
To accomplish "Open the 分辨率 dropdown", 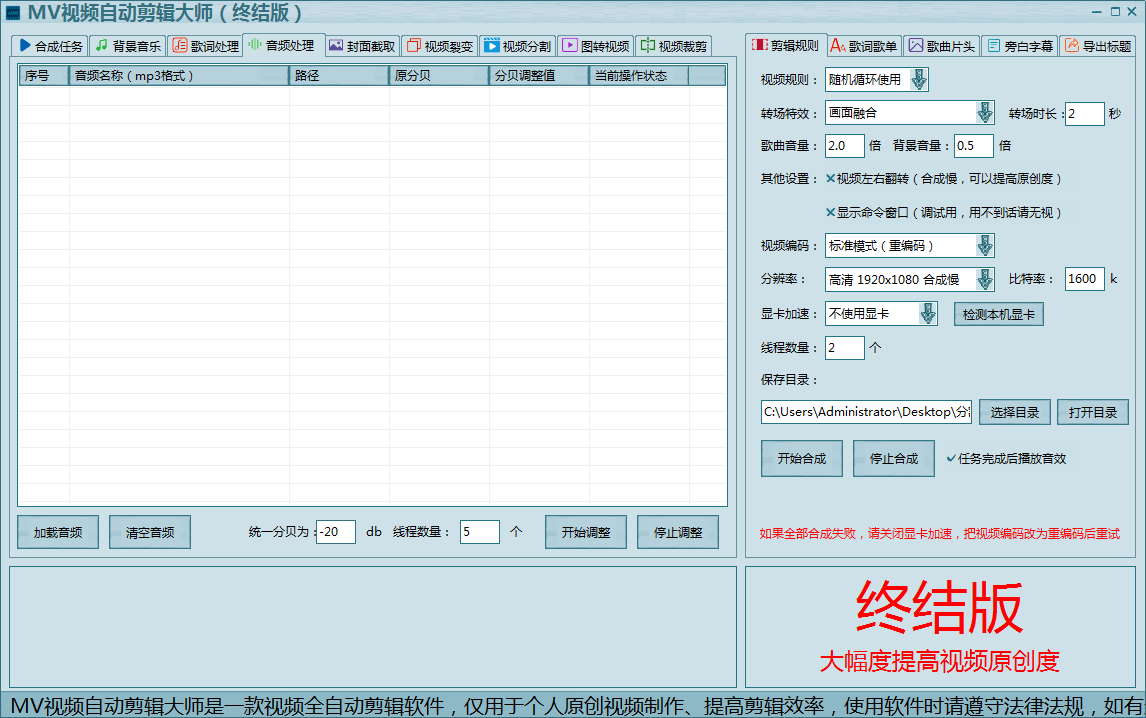I will tap(984, 279).
